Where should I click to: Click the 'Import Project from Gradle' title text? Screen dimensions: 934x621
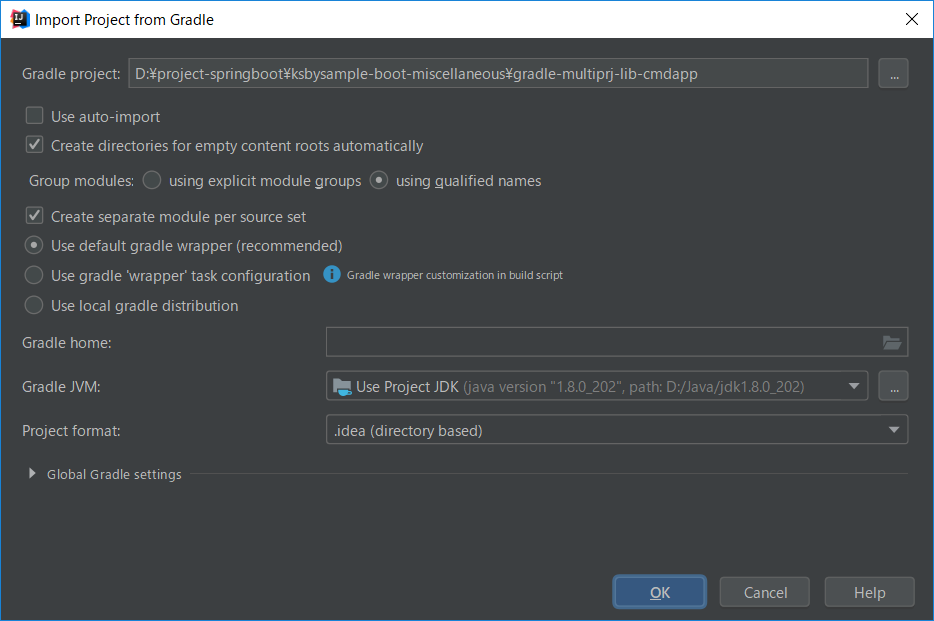124,20
